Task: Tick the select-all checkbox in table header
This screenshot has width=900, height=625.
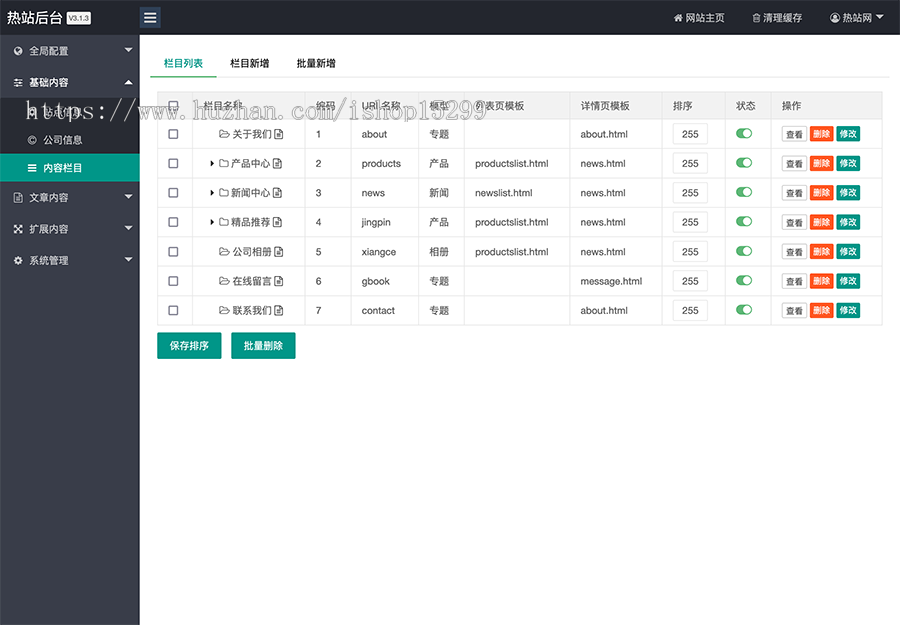Action: click(173, 106)
